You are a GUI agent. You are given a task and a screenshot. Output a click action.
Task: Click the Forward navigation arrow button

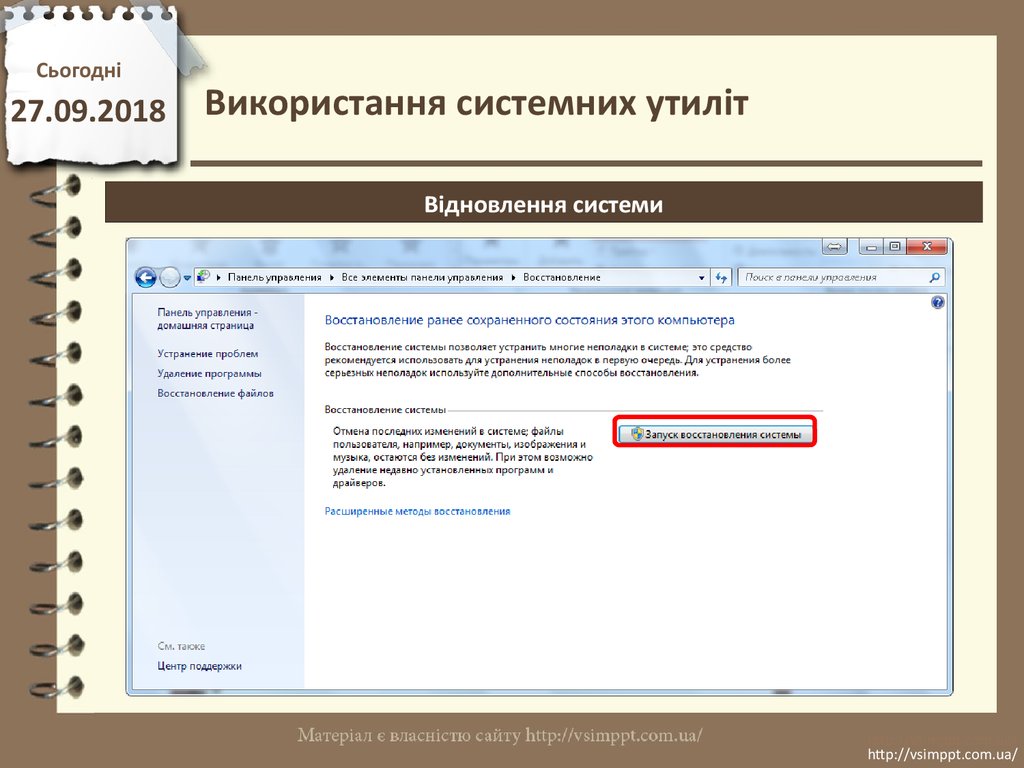click(169, 277)
